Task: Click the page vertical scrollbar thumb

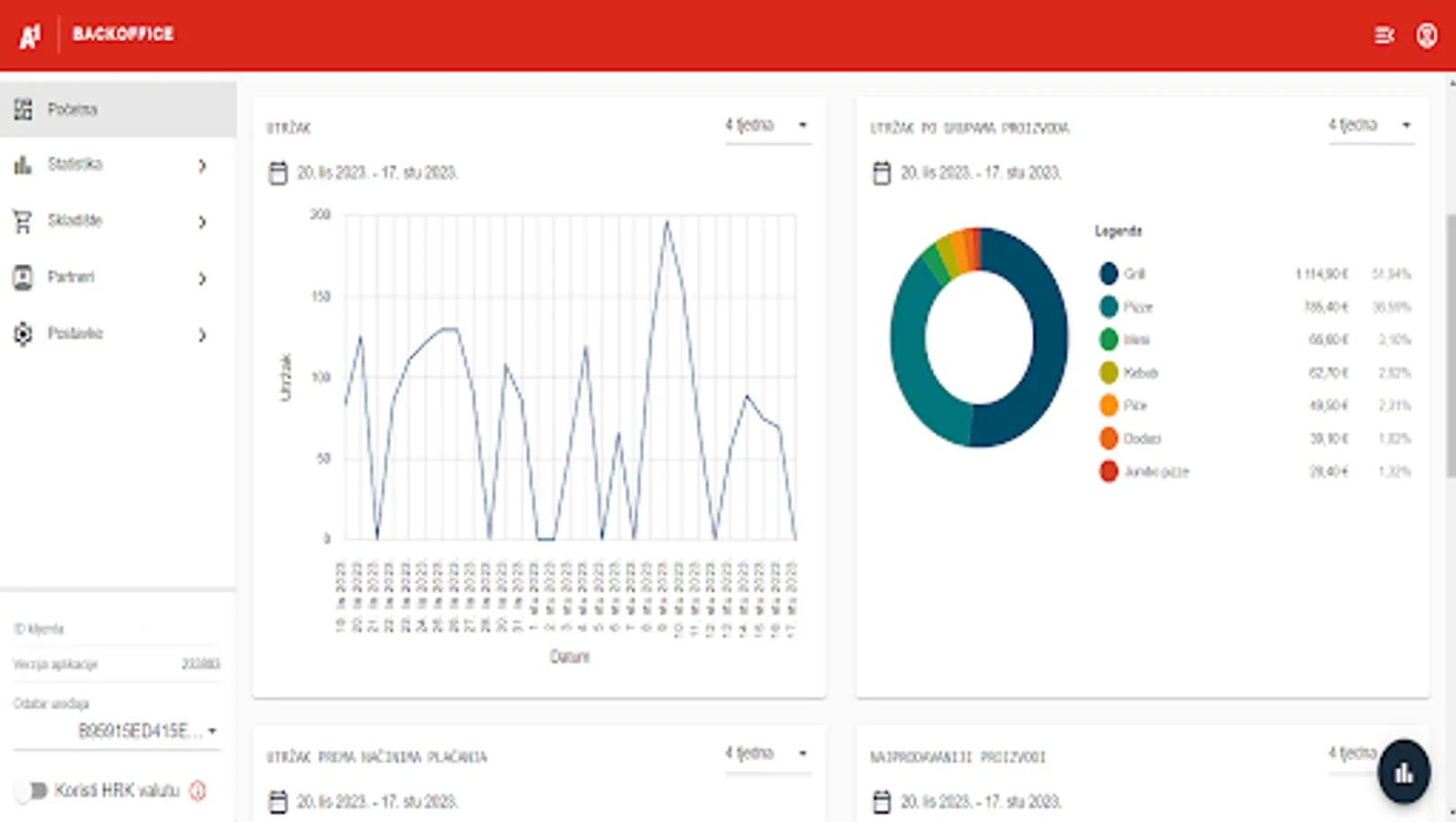Action: (1451, 345)
